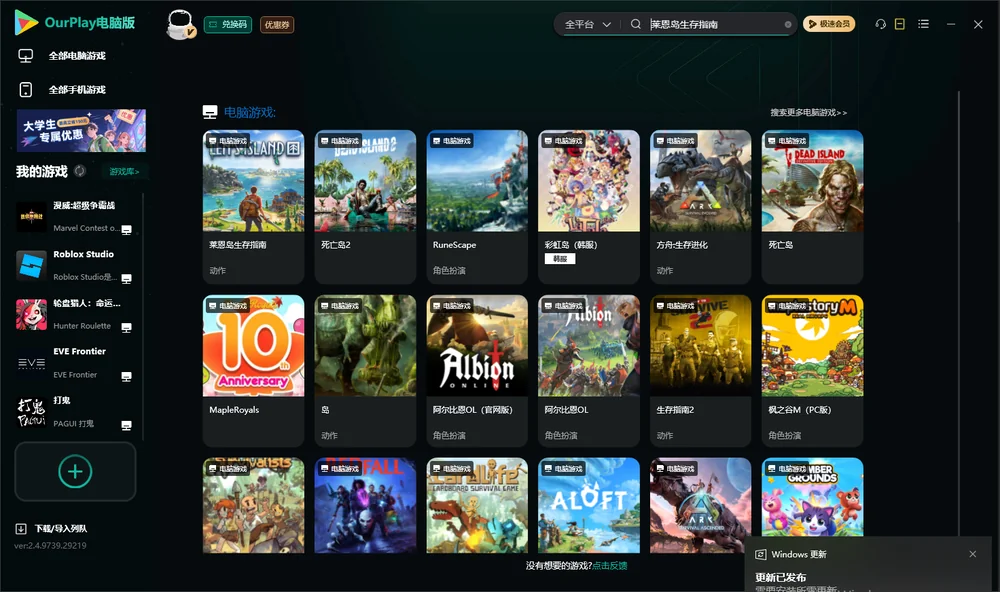Open the 优惠券 coupon button

click(x=277, y=25)
